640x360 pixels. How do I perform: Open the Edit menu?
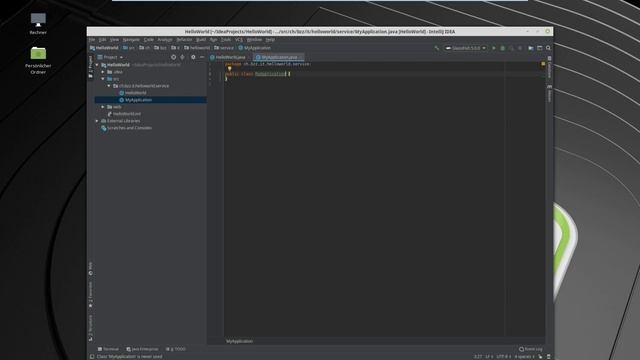[x=102, y=40]
